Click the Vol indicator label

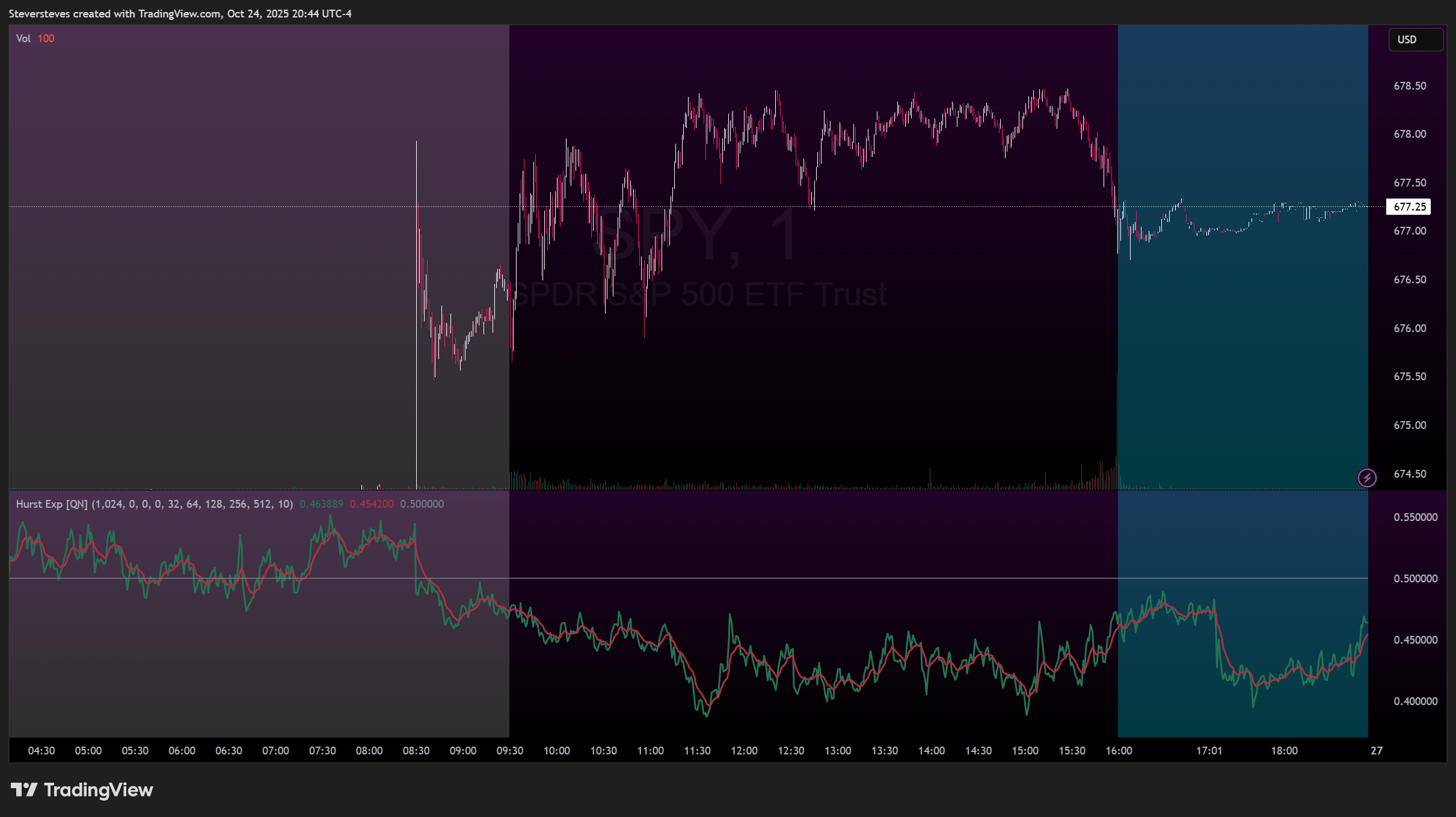23,39
